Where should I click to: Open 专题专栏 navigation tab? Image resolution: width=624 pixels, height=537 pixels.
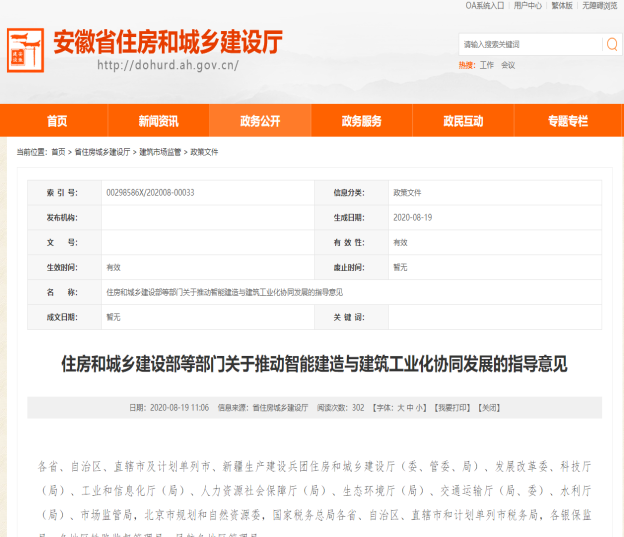(568, 121)
